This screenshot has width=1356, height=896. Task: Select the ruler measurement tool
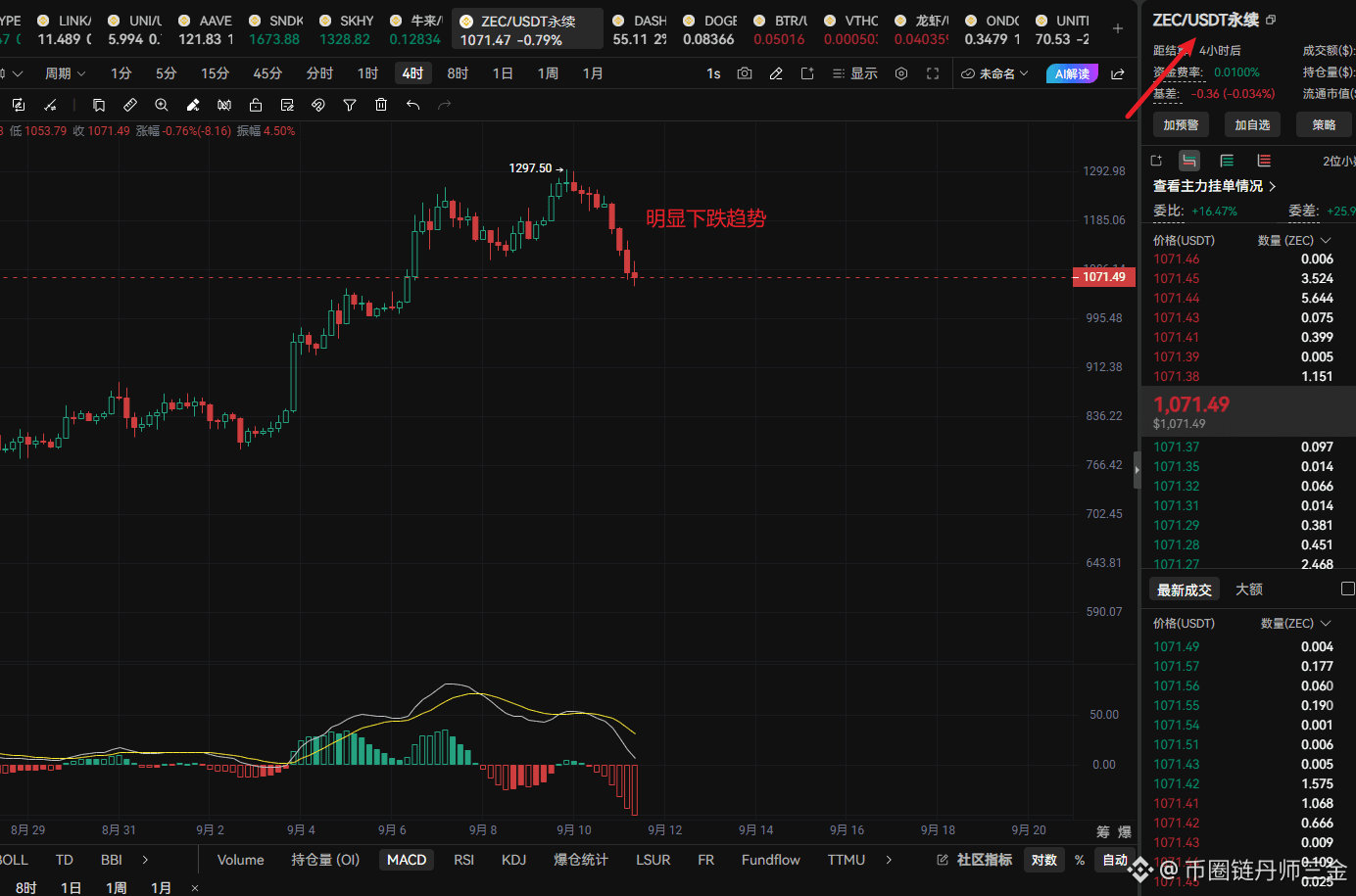(130, 105)
